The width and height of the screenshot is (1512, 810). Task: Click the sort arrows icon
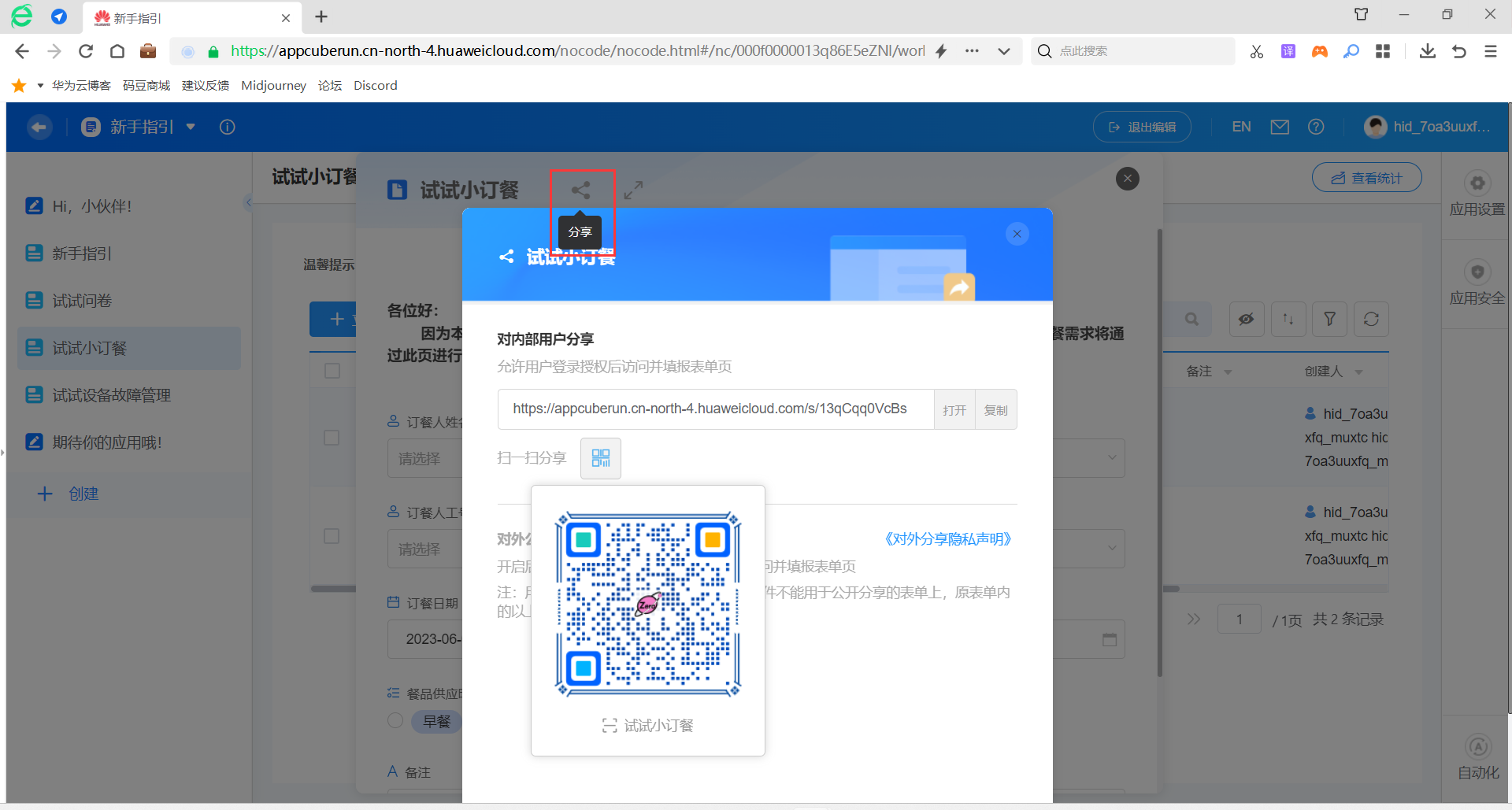1288,320
